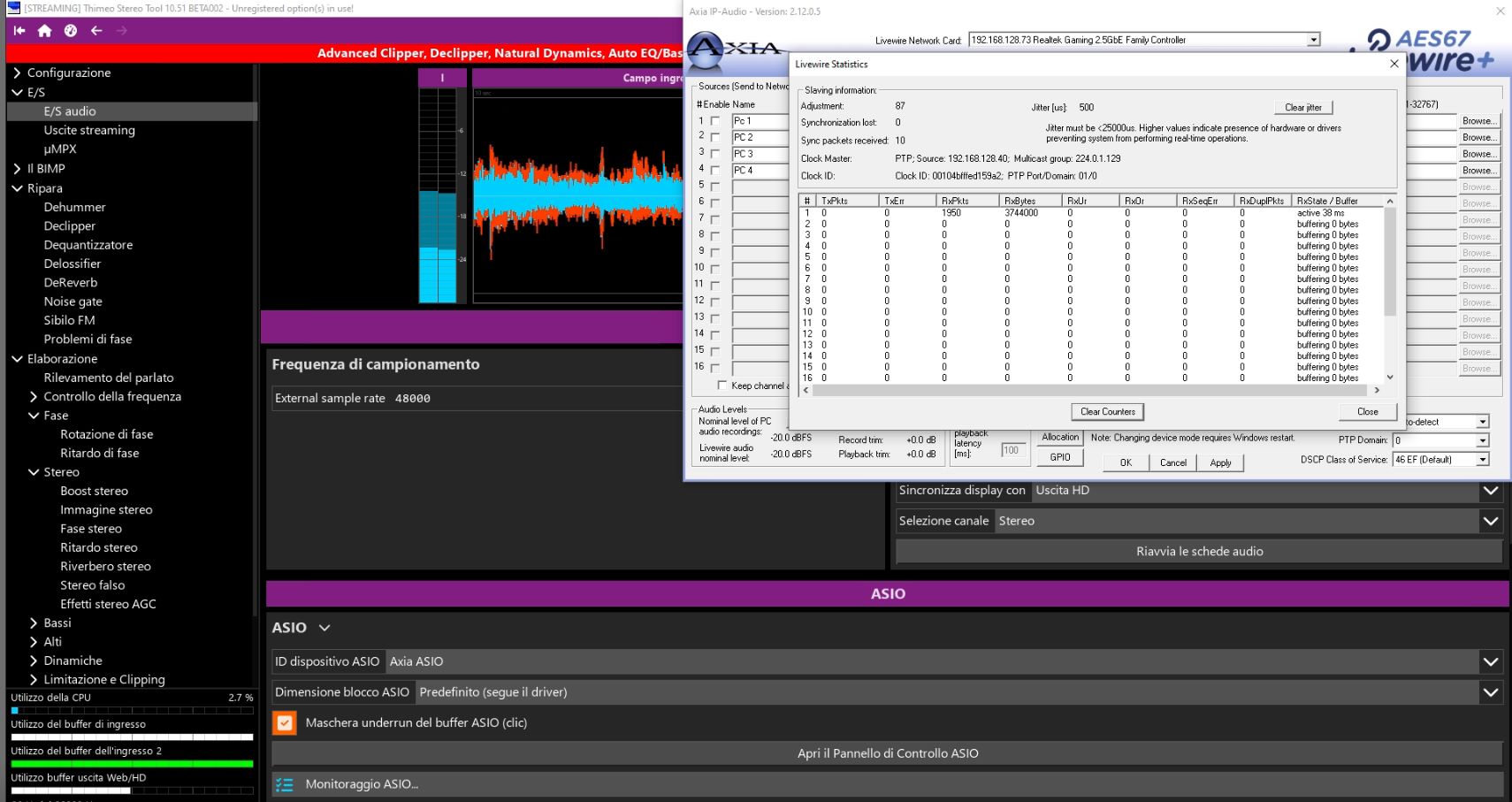The image size is (1512, 802).
Task: Open the PTP Domain dropdown
Action: [x=1483, y=440]
